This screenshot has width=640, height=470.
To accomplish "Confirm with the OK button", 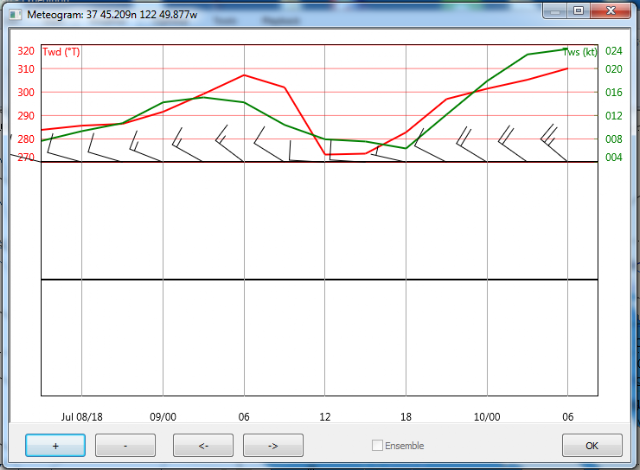I will click(x=592, y=445).
